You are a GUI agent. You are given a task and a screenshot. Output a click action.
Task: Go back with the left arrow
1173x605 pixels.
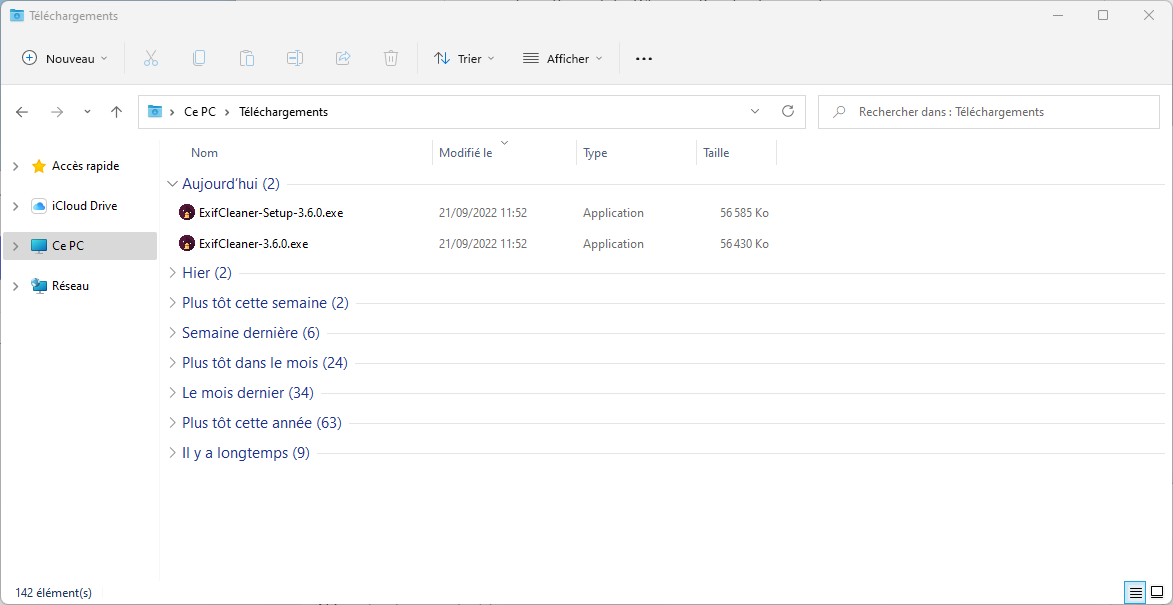(x=22, y=112)
